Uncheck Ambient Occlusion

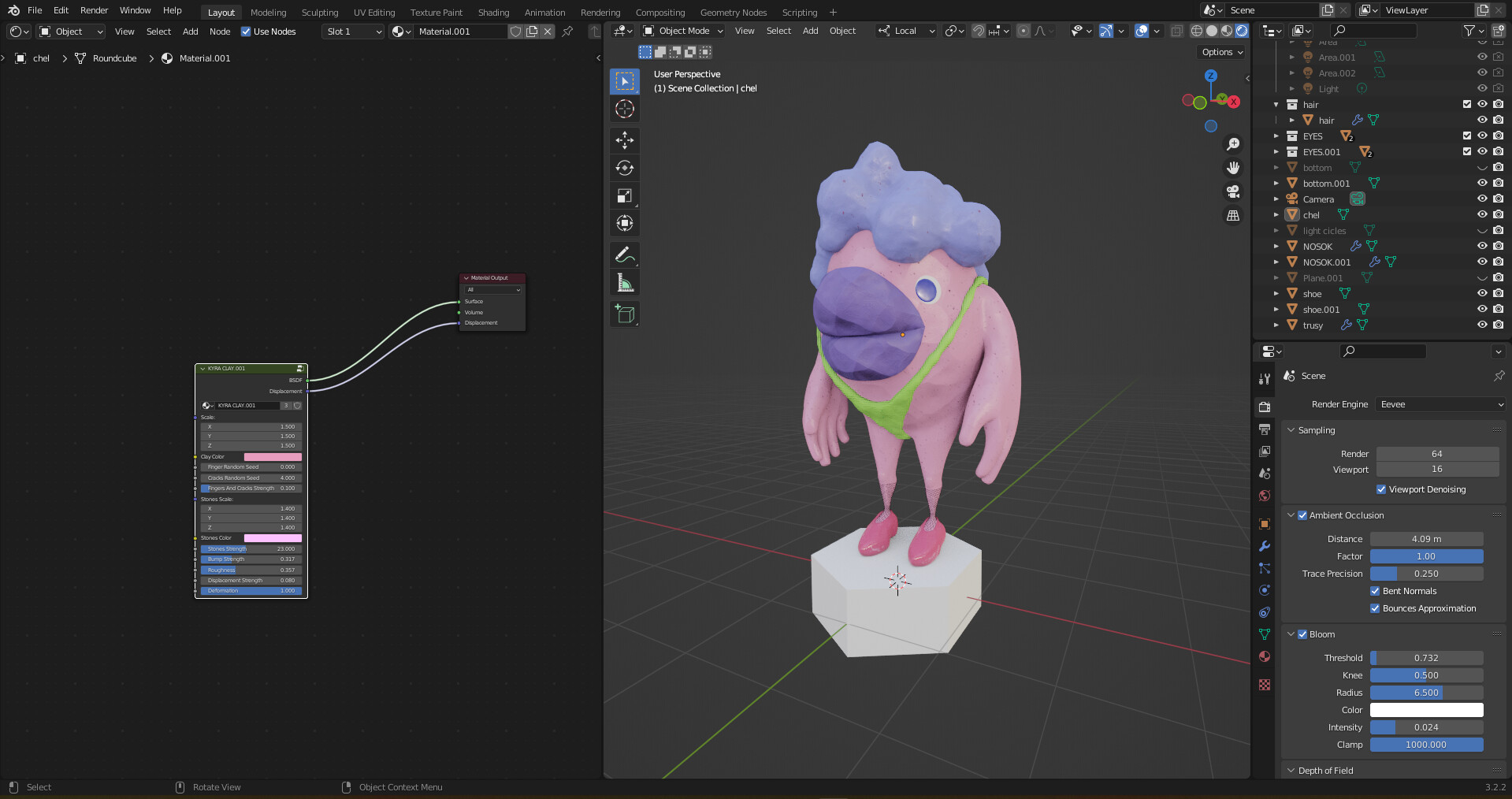click(x=1302, y=515)
